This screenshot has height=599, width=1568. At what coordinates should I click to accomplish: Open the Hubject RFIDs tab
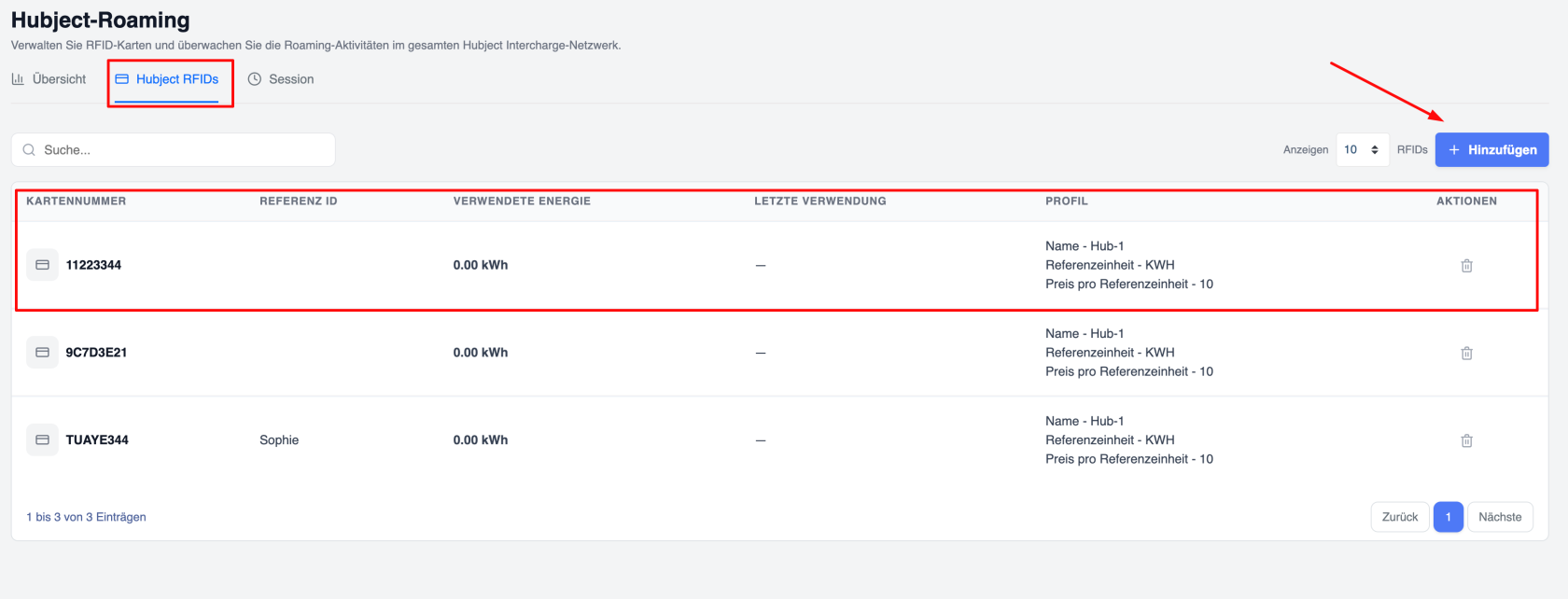[x=167, y=79]
